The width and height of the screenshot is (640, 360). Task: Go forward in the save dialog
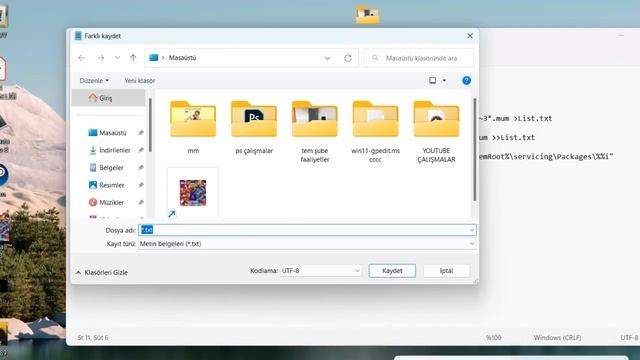click(100, 58)
